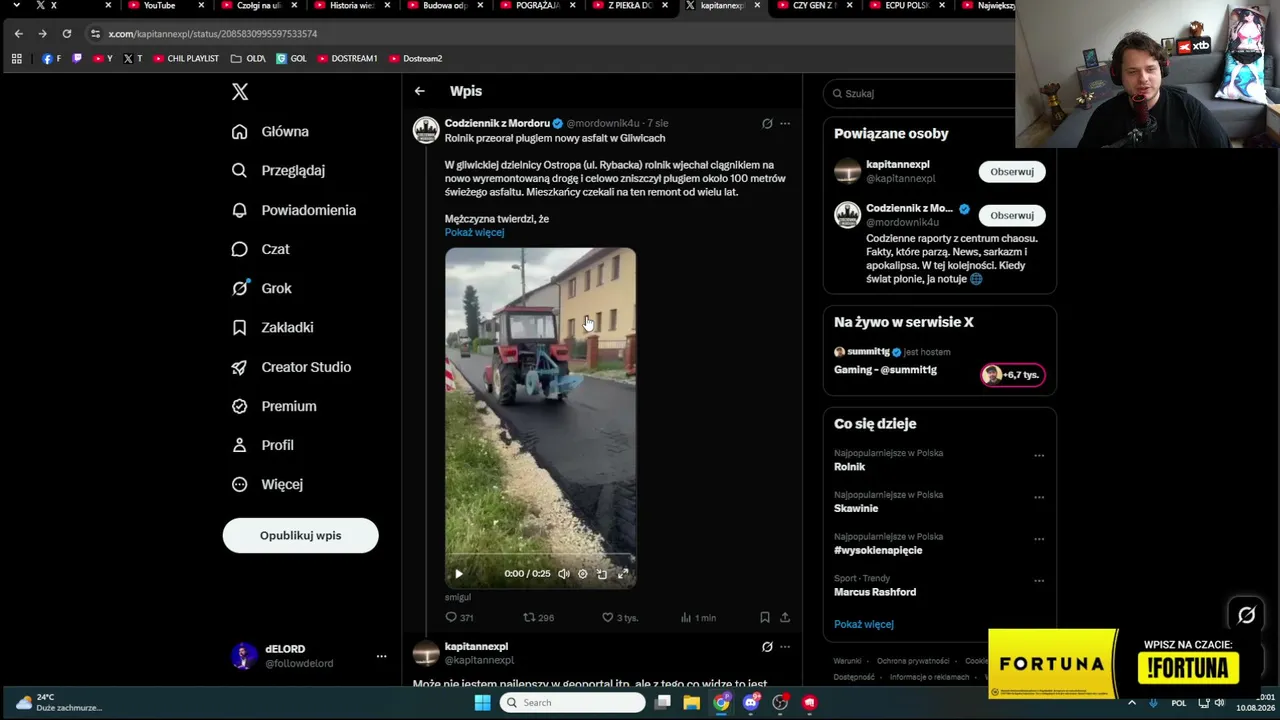Open Premium in the sidebar
1280x720 pixels.
pos(274,406)
